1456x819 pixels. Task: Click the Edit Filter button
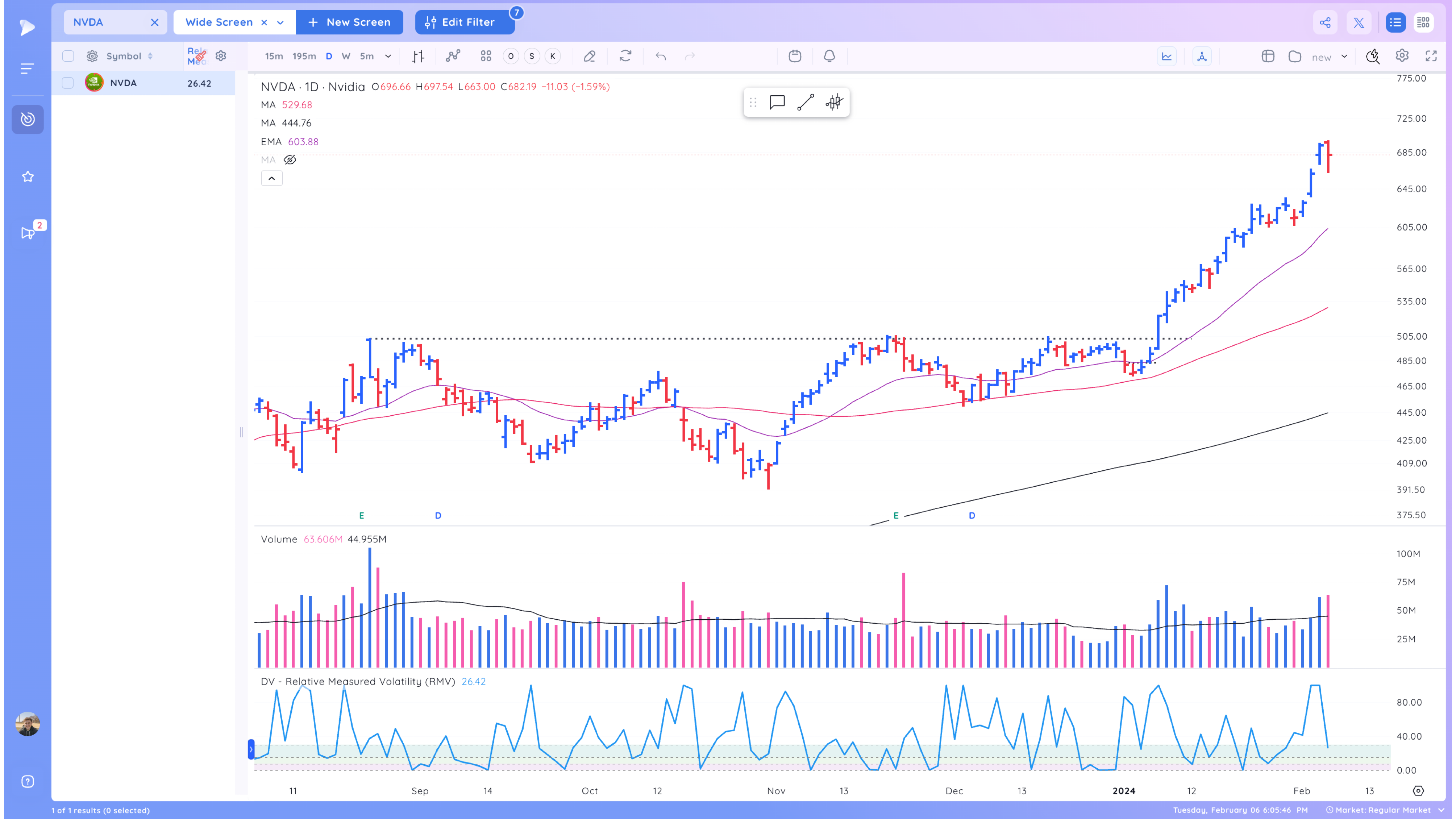pyautogui.click(x=465, y=22)
